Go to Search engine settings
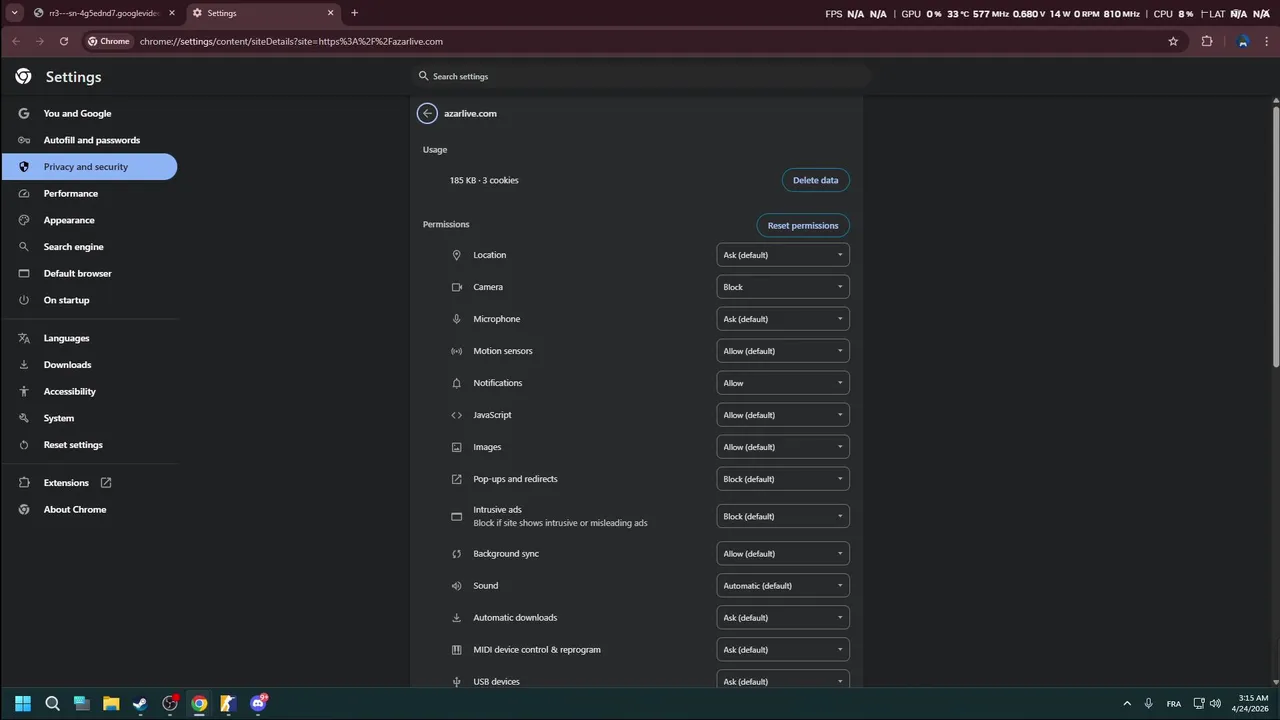 click(x=73, y=247)
